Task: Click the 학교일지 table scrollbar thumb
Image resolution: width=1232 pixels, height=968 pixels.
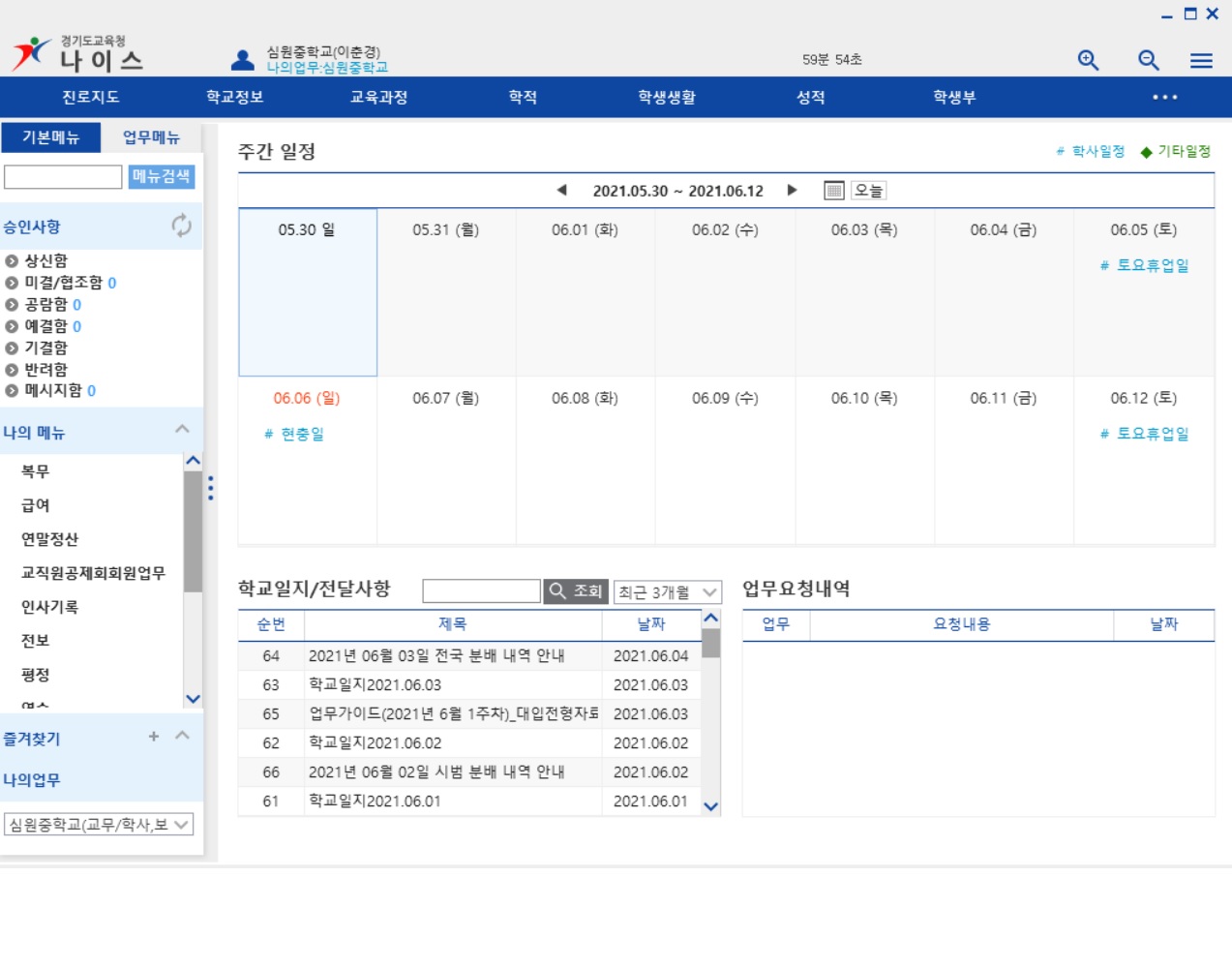Action: click(710, 643)
